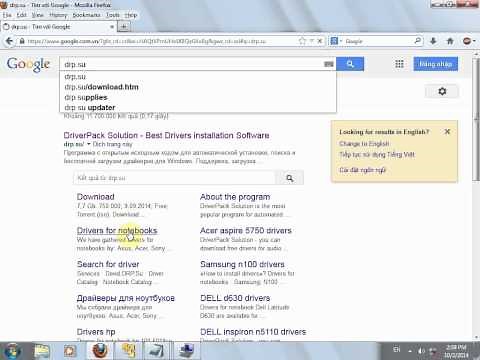
Task: Open Samsung n100 drivers link
Action: pyautogui.click(x=242, y=264)
